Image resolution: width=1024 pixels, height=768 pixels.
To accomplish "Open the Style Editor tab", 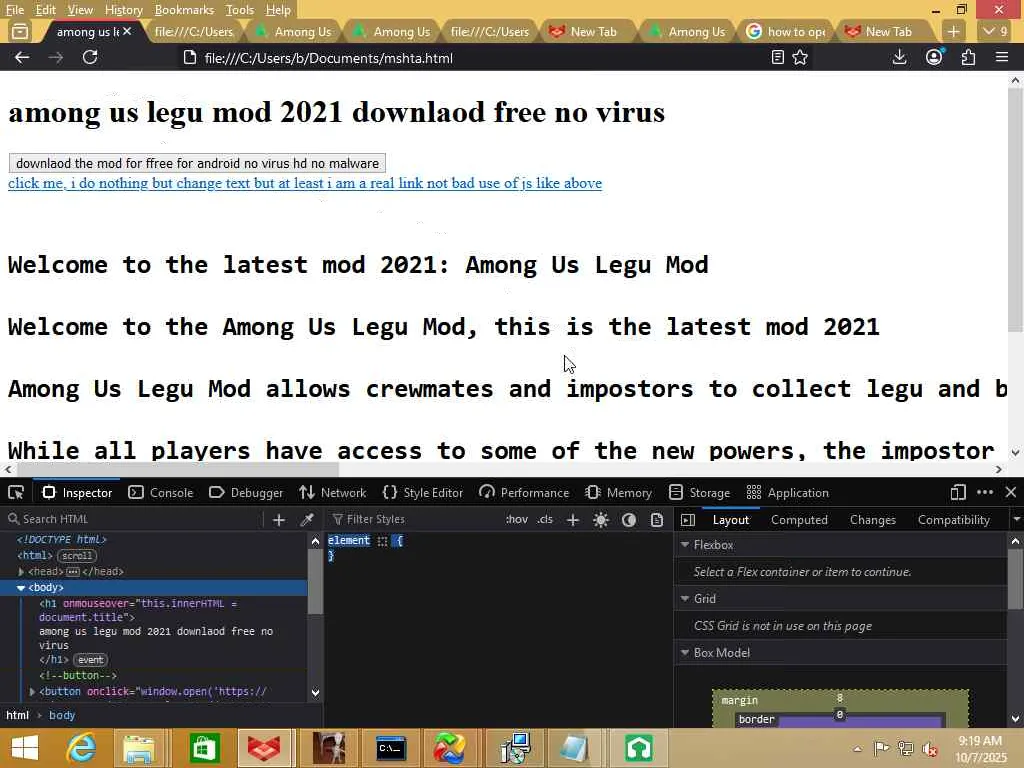I will (x=423, y=492).
